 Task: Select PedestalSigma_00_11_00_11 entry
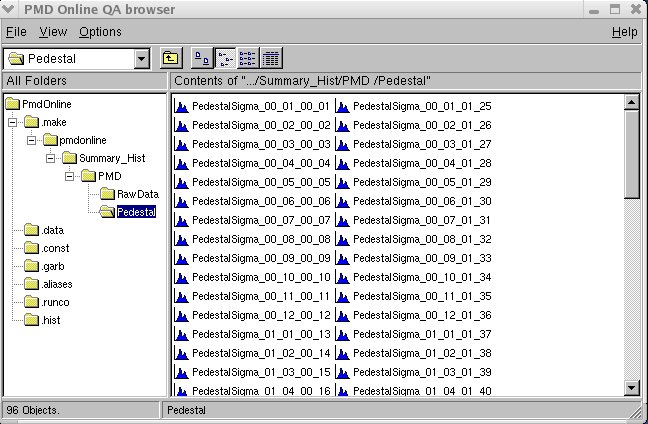253,296
